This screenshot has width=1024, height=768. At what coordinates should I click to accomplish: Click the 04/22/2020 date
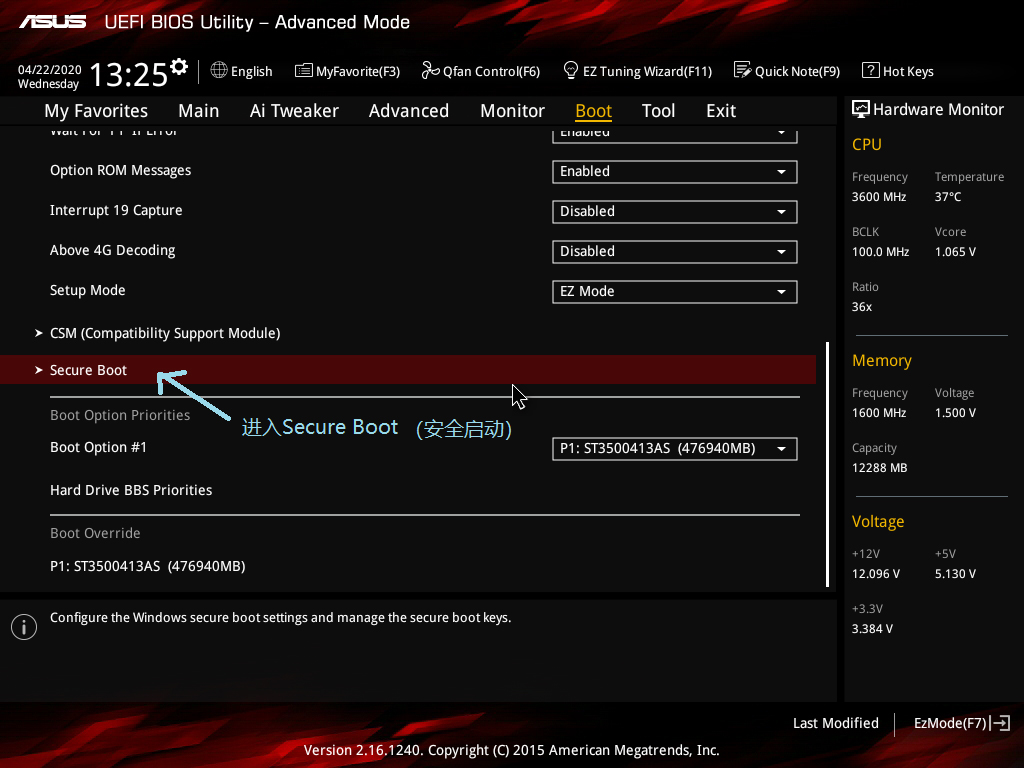click(x=50, y=70)
